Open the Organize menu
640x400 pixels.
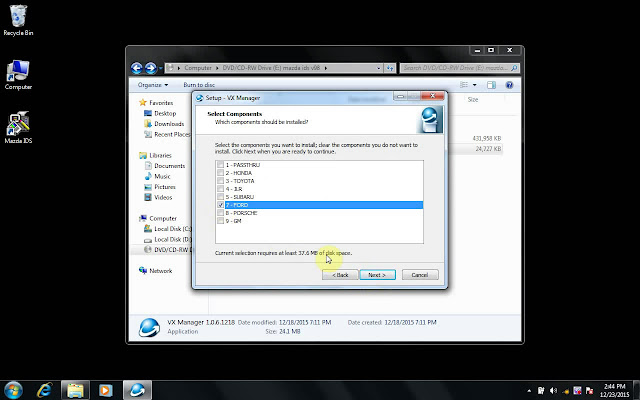pyautogui.click(x=153, y=85)
